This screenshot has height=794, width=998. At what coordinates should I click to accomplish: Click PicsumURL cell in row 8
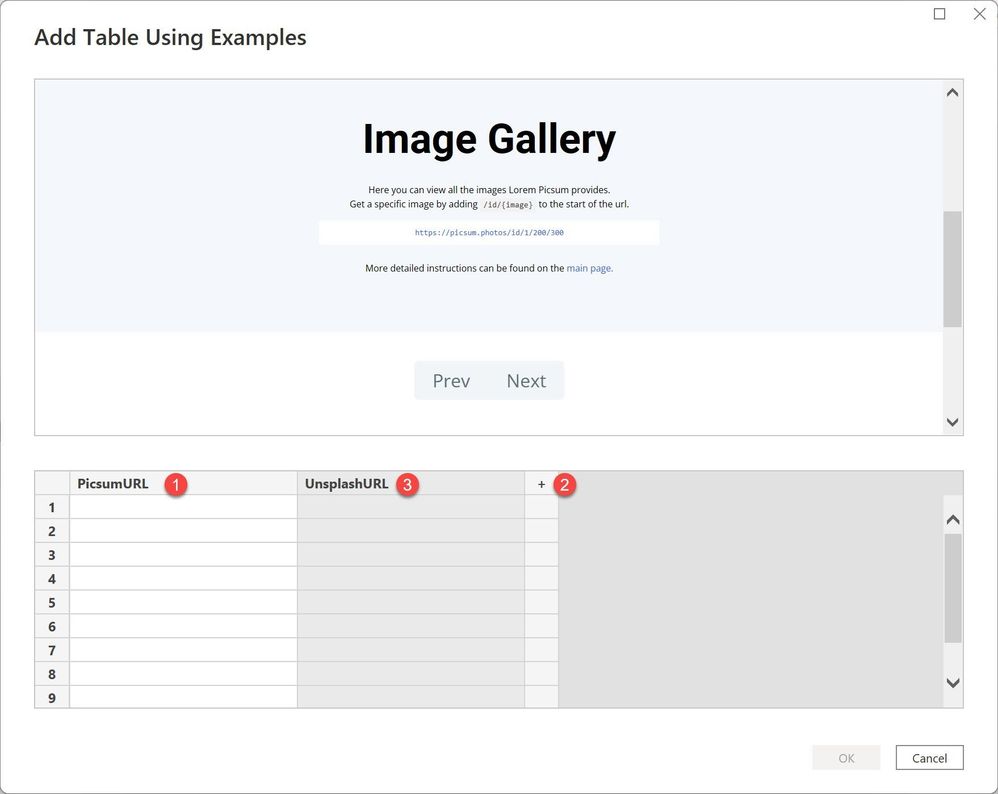pos(183,674)
